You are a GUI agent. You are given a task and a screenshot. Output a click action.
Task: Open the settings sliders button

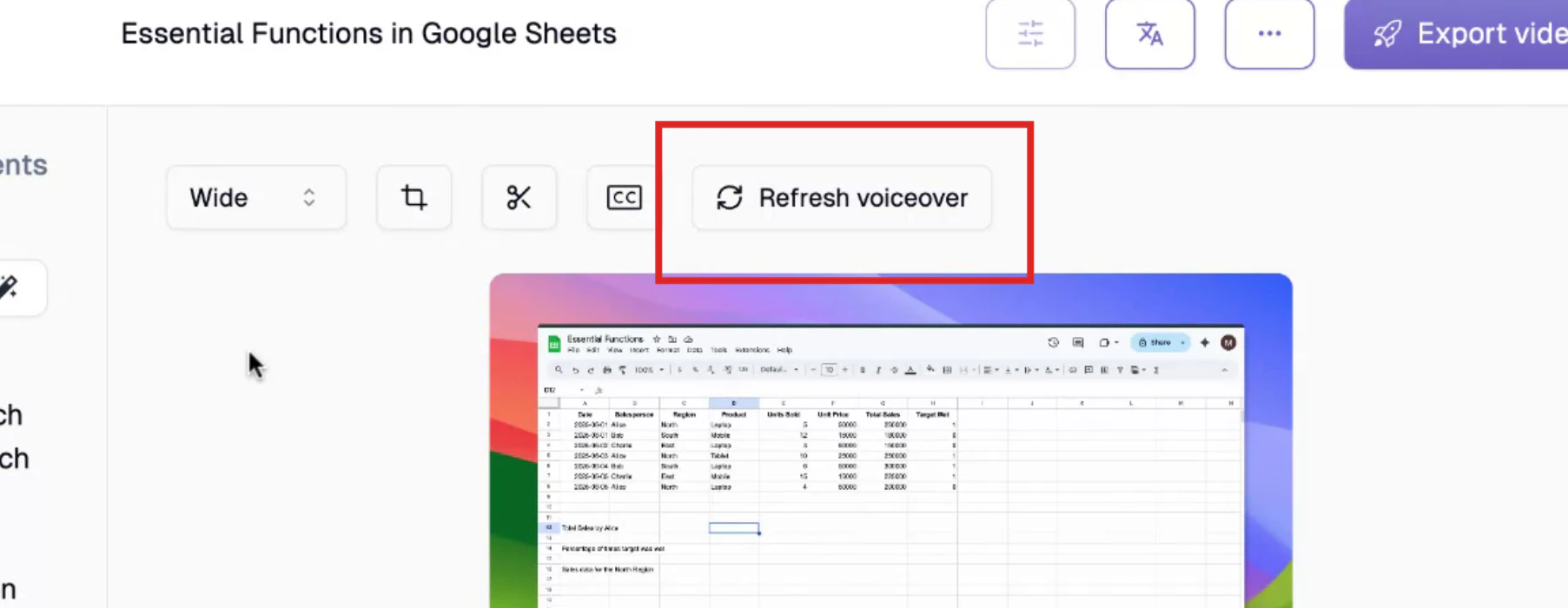coord(1030,34)
